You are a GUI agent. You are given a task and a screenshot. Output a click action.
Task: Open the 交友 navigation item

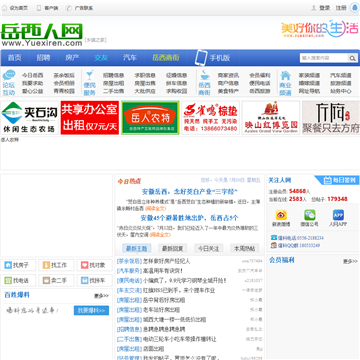point(101,57)
